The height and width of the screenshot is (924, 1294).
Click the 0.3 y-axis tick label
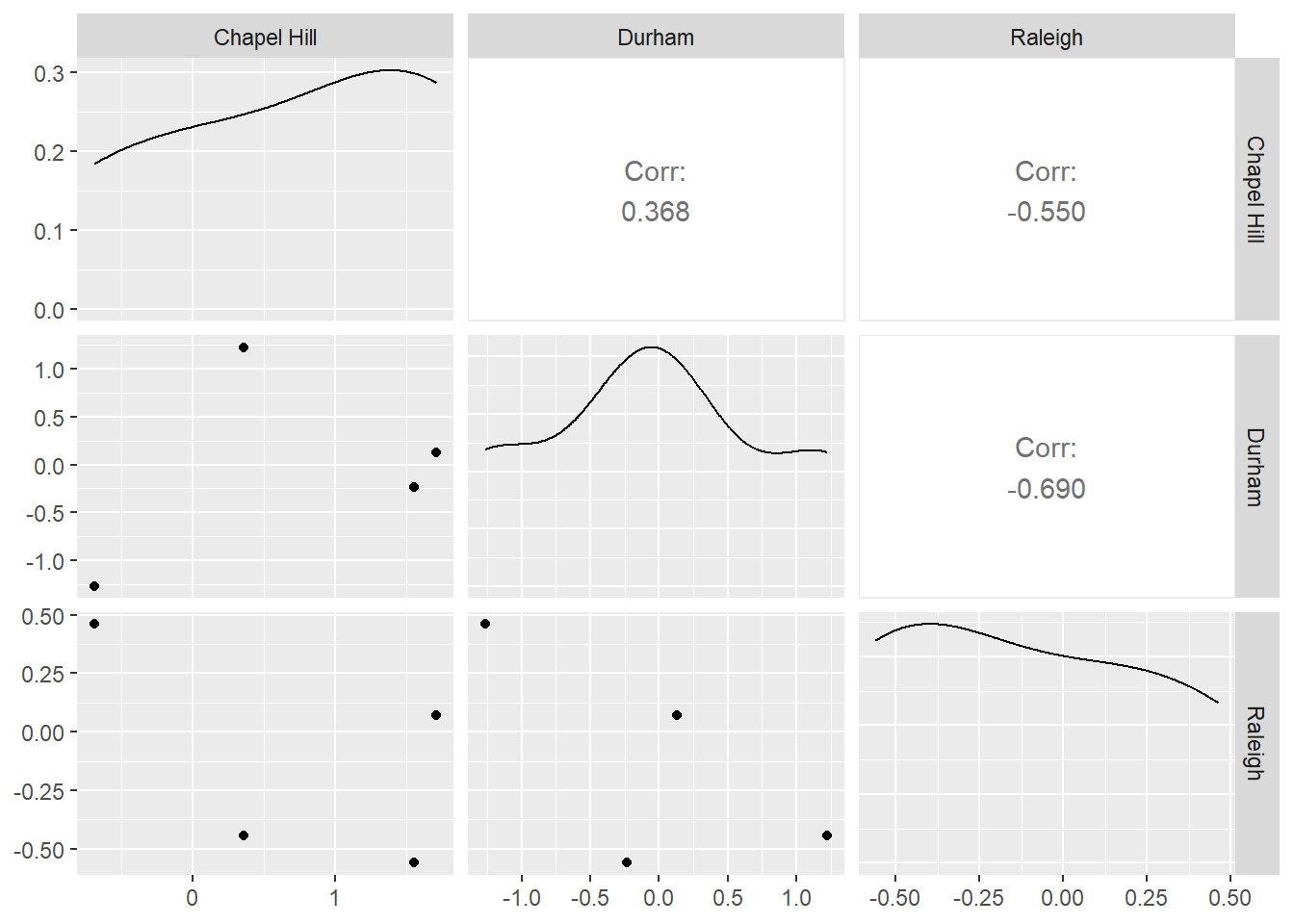click(x=48, y=73)
